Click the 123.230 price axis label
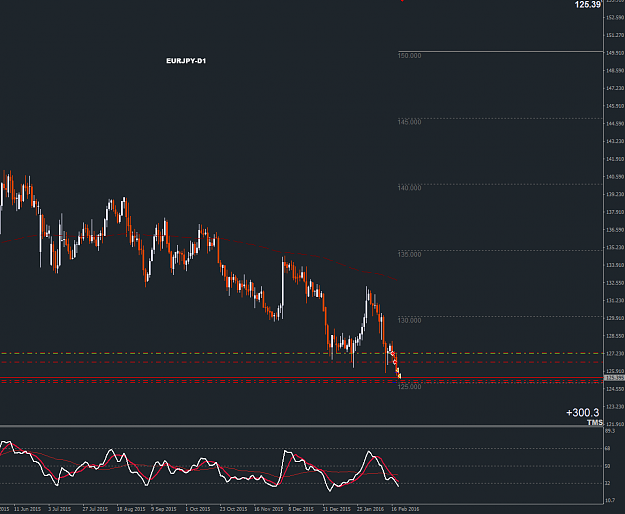 click(615, 406)
